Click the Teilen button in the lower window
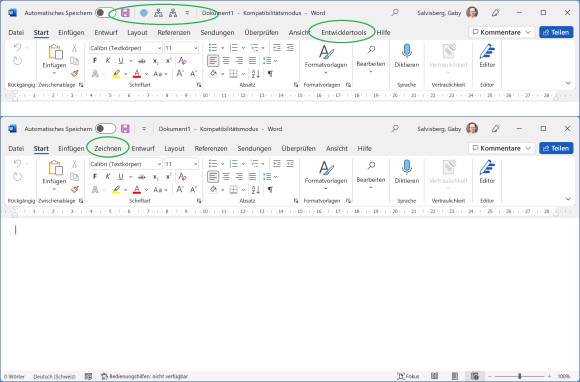The height and width of the screenshot is (382, 580). coord(556,148)
